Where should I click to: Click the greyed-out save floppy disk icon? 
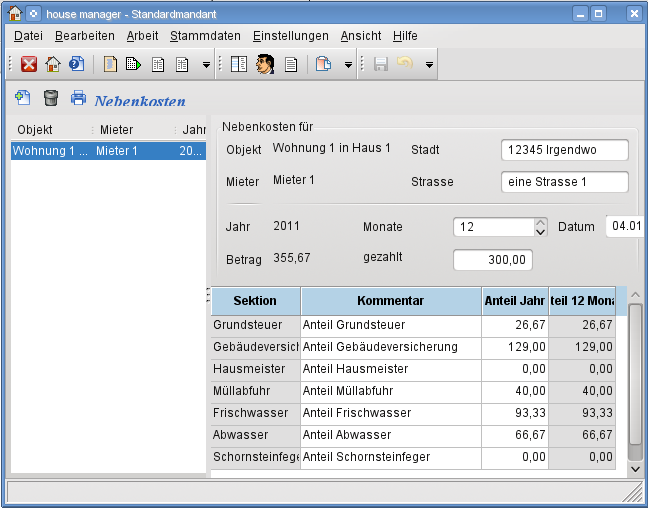pyautogui.click(x=380, y=65)
